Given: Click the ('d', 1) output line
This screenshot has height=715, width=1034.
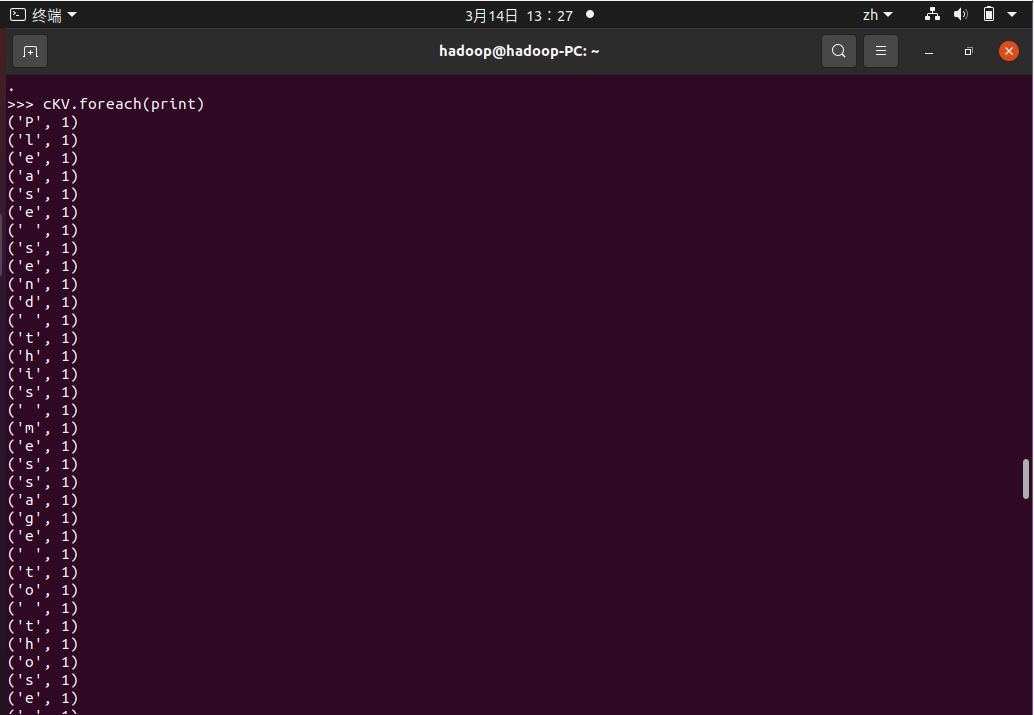Looking at the screenshot, I should 43,302.
